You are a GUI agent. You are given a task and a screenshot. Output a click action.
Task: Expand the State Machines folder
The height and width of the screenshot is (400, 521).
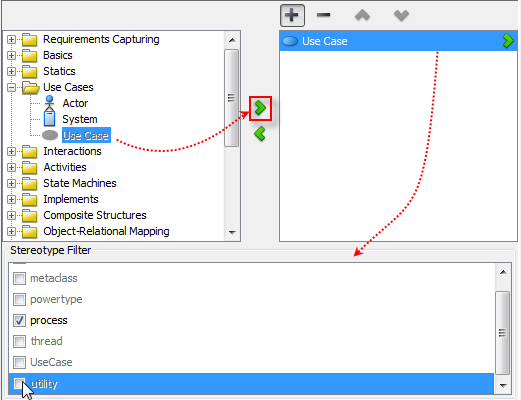(x=11, y=183)
